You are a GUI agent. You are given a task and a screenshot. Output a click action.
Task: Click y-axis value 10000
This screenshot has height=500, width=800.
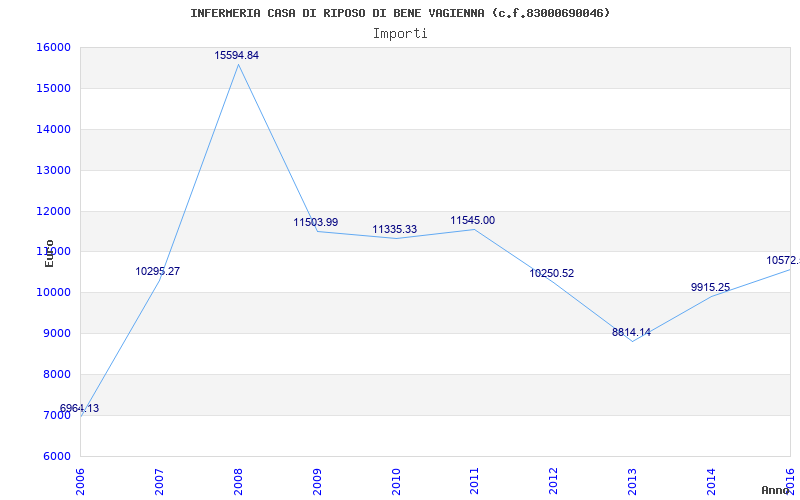pyautogui.click(x=53, y=293)
